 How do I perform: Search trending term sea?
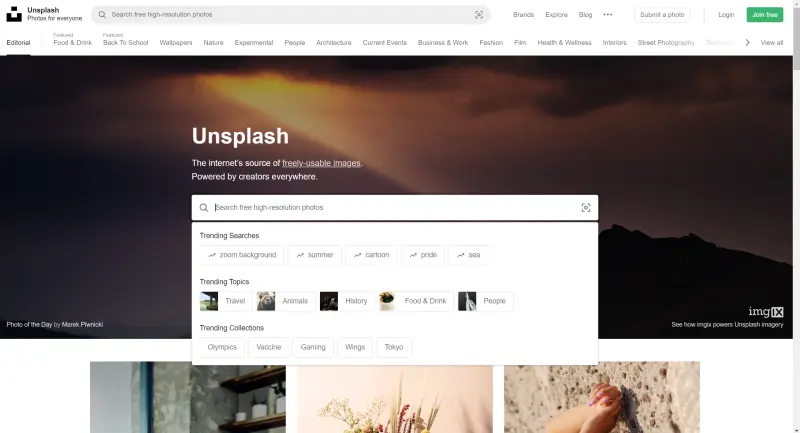468,255
